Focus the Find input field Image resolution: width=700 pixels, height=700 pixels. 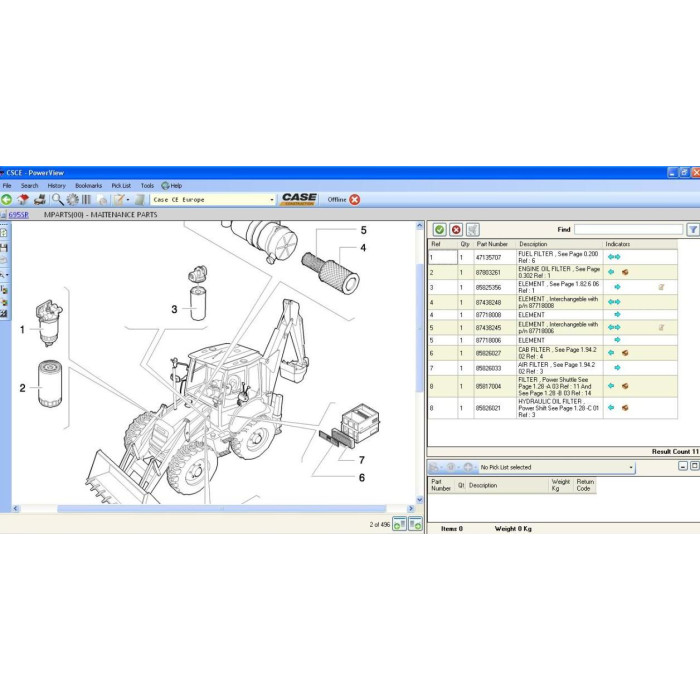pyautogui.click(x=629, y=229)
